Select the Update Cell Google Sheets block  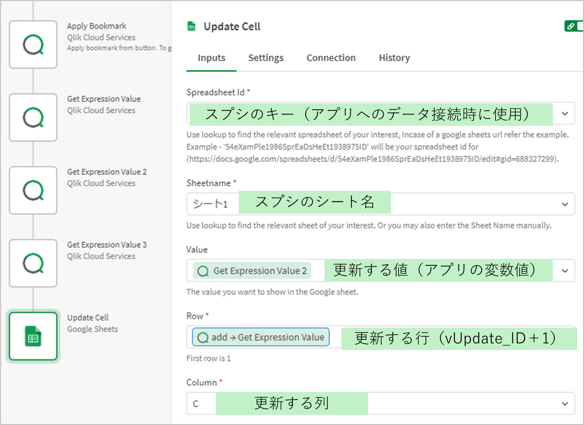click(x=33, y=336)
